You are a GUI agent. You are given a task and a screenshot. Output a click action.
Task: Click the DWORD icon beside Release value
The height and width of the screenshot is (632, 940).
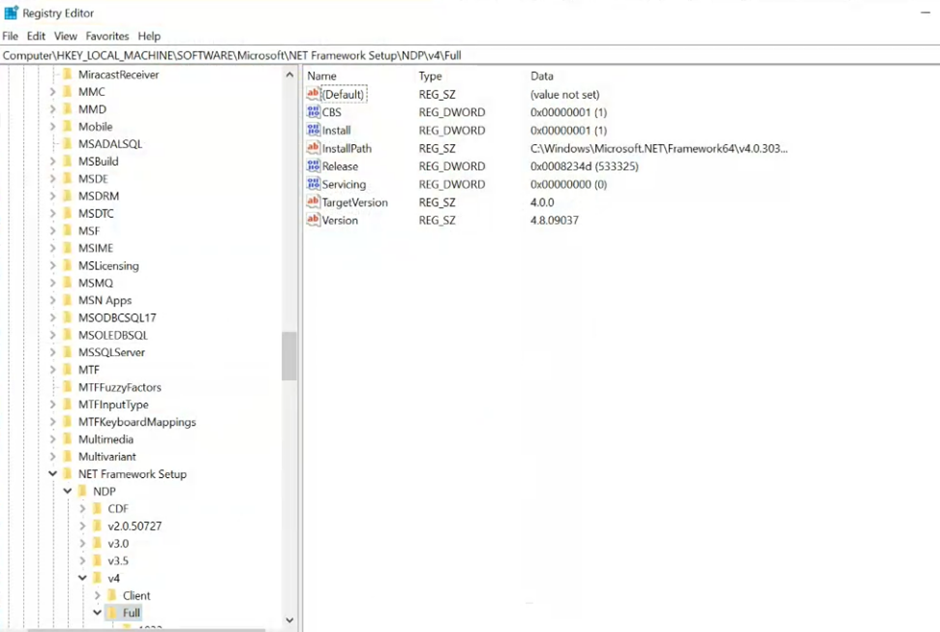[315, 166]
